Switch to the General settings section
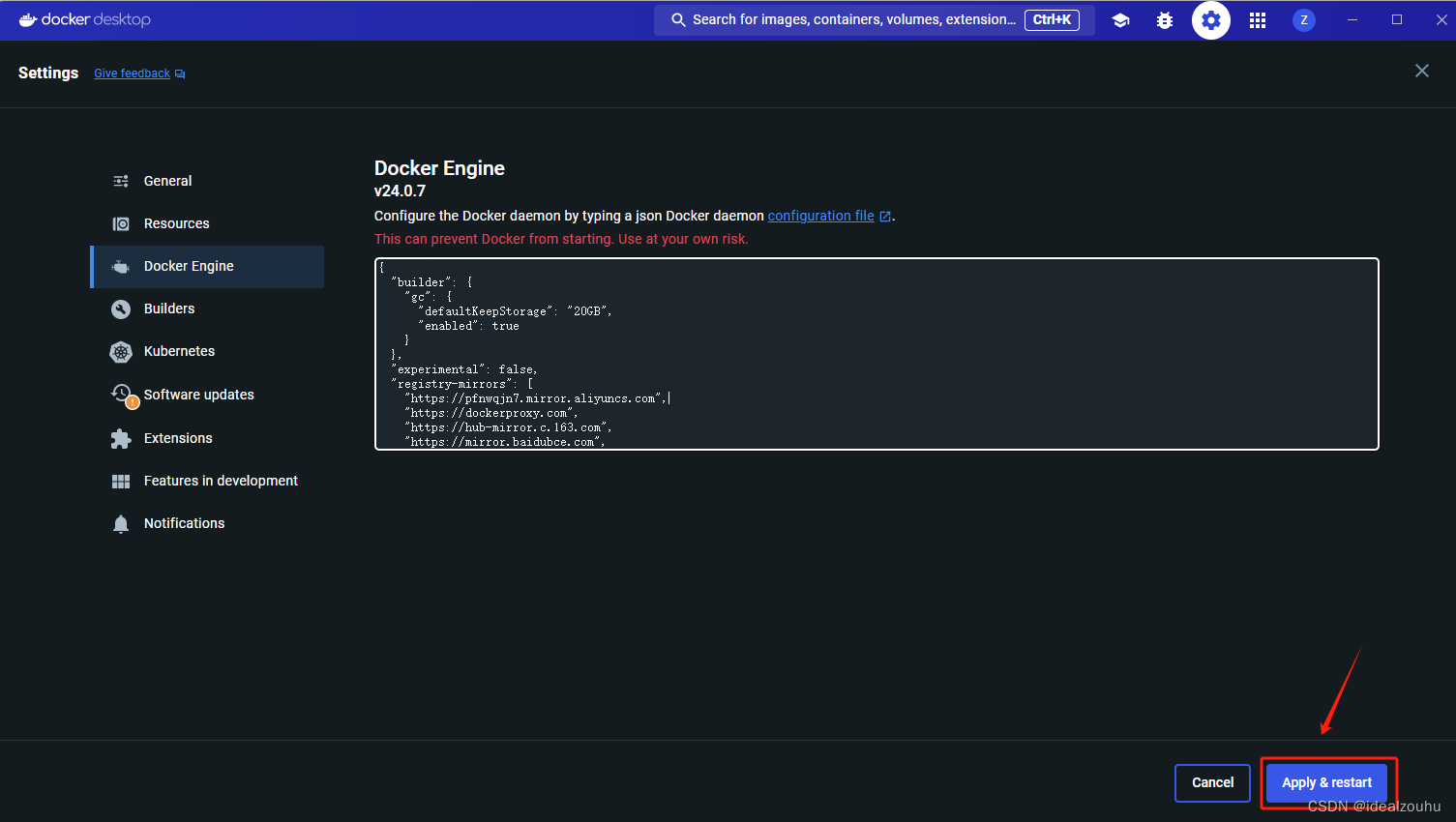The image size is (1456, 822). [x=167, y=181]
